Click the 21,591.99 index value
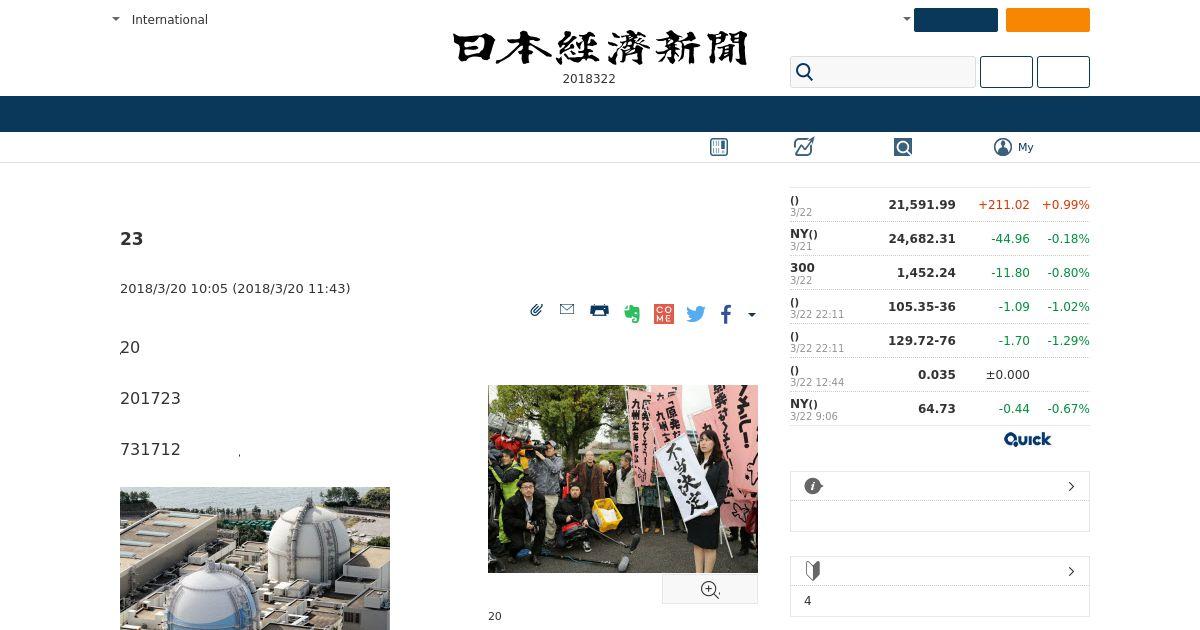 921,204
